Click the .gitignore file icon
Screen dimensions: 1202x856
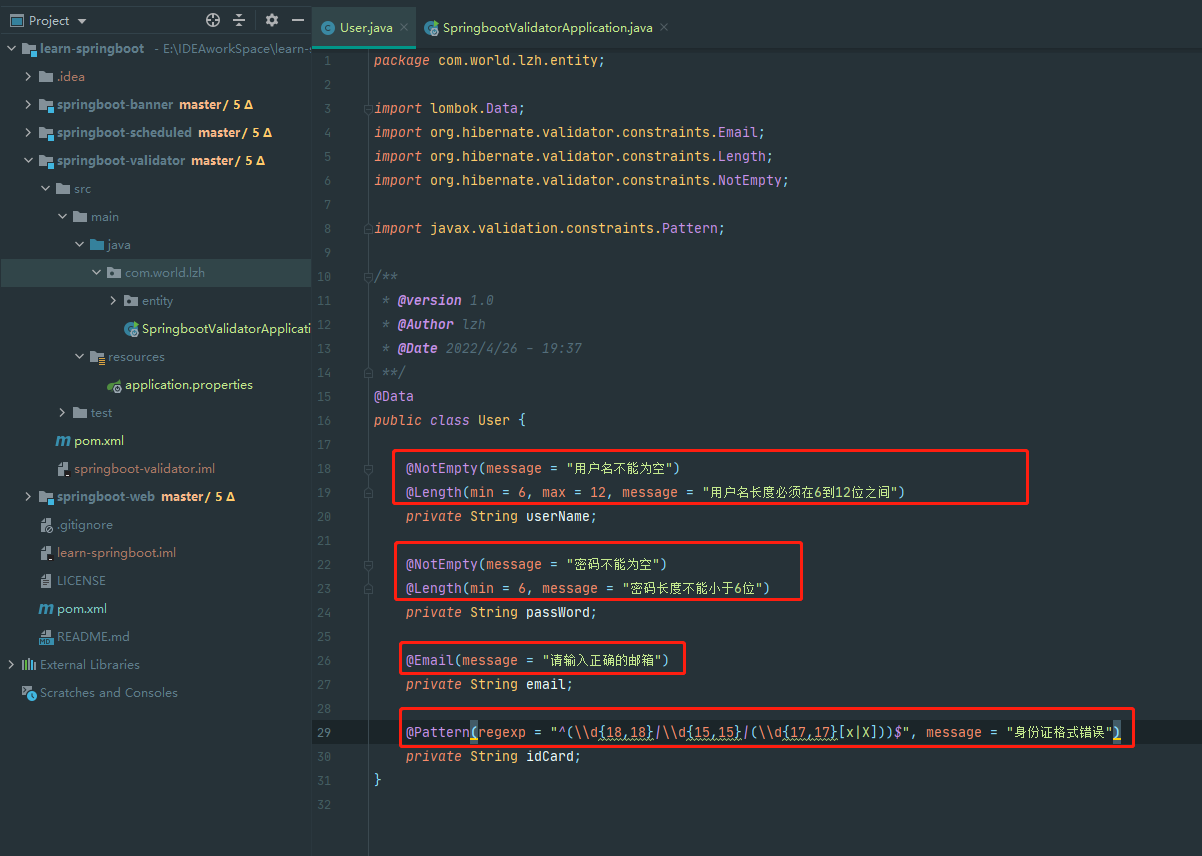46,525
